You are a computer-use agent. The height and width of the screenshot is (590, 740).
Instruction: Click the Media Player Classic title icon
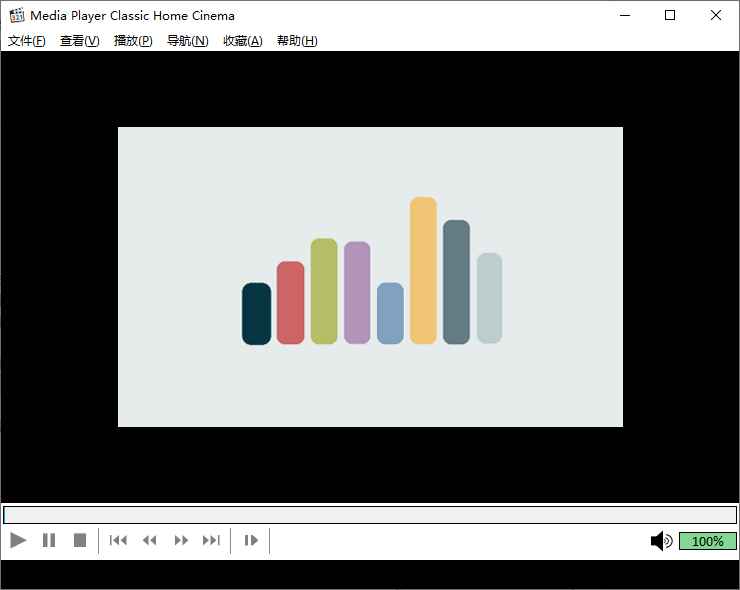[17, 15]
